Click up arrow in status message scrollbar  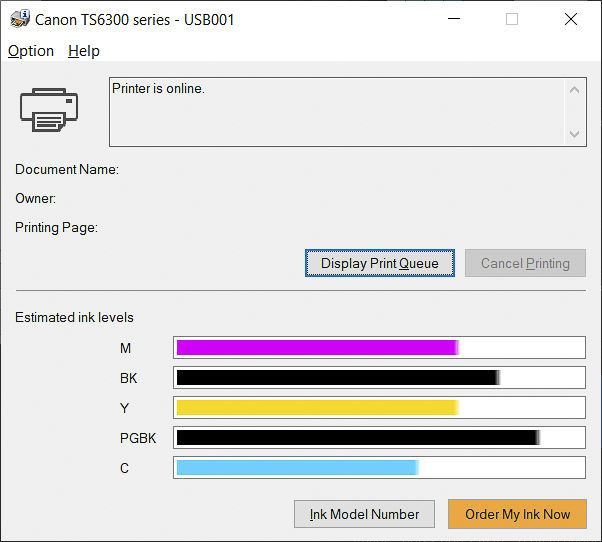574,90
